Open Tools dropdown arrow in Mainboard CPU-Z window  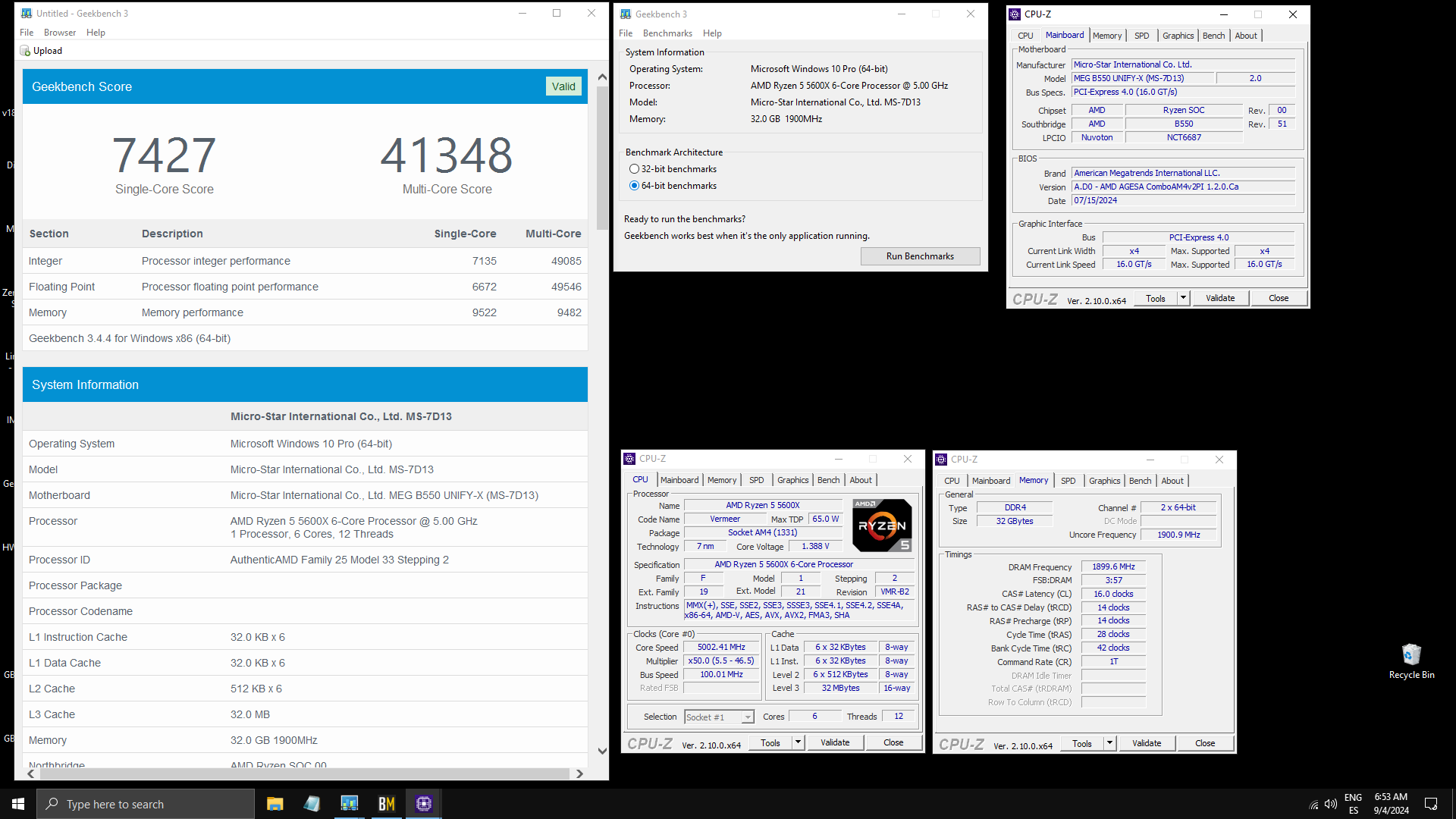pyautogui.click(x=1183, y=298)
